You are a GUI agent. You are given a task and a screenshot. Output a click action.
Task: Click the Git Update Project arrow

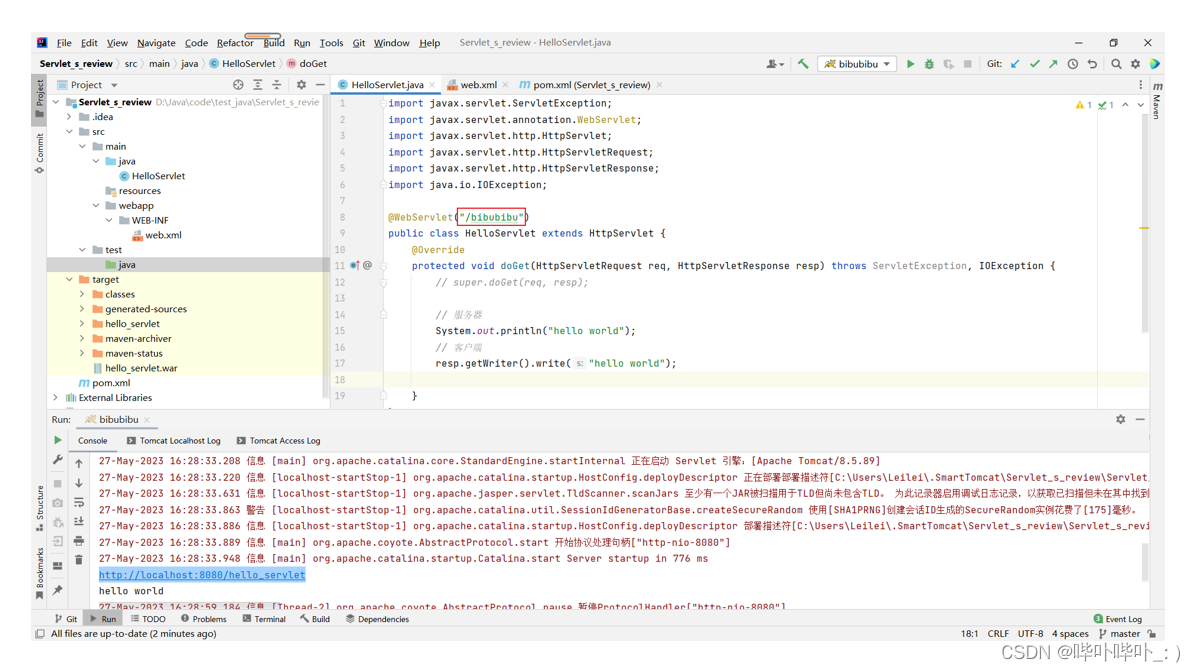pyautogui.click(x=1015, y=64)
